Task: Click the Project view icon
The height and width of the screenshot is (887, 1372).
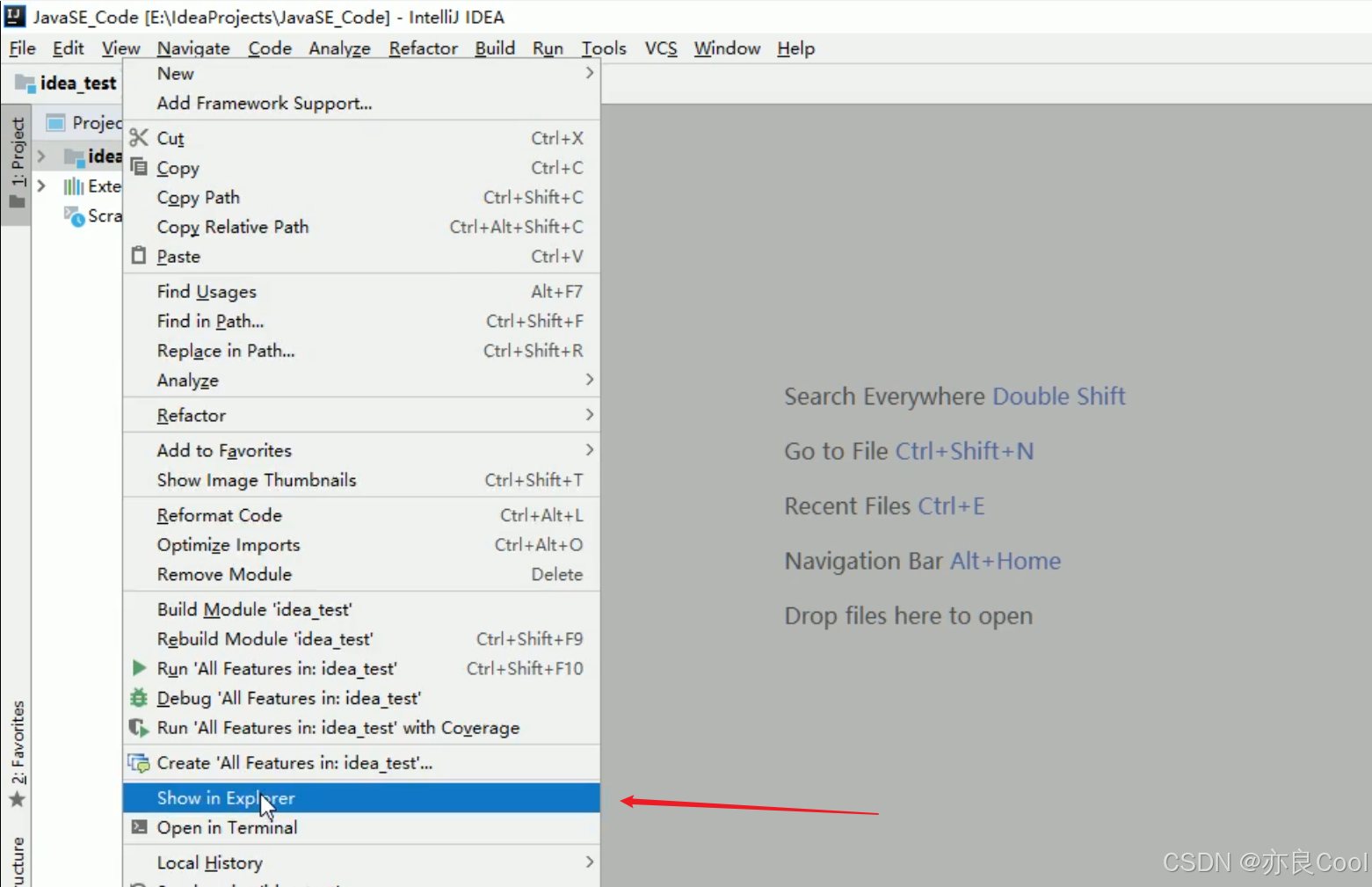Action: tap(55, 122)
